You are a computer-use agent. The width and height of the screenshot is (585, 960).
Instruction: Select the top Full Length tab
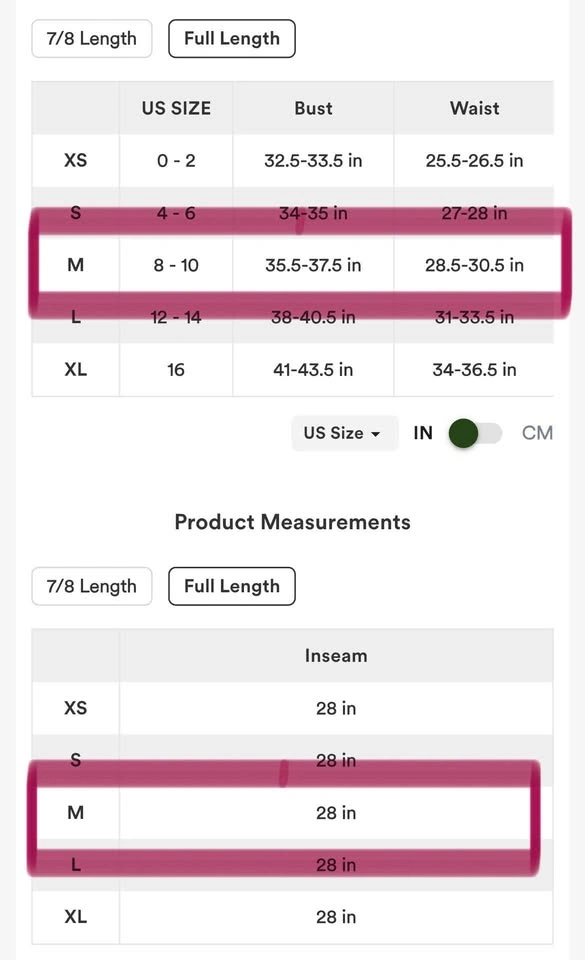(x=232, y=39)
